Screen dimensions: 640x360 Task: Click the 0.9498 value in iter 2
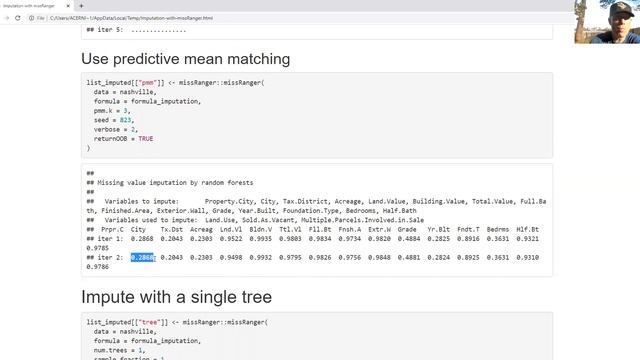coord(231,258)
